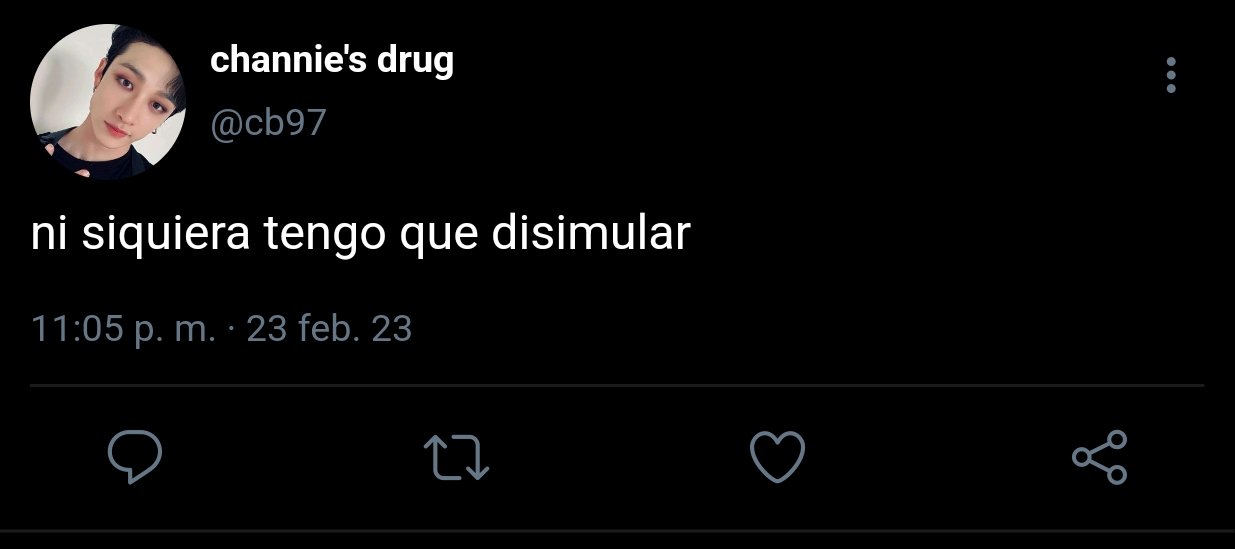Screen dimensions: 1235x549
Task: Click the 11:05 p. m. timestamp
Action: [x=124, y=328]
